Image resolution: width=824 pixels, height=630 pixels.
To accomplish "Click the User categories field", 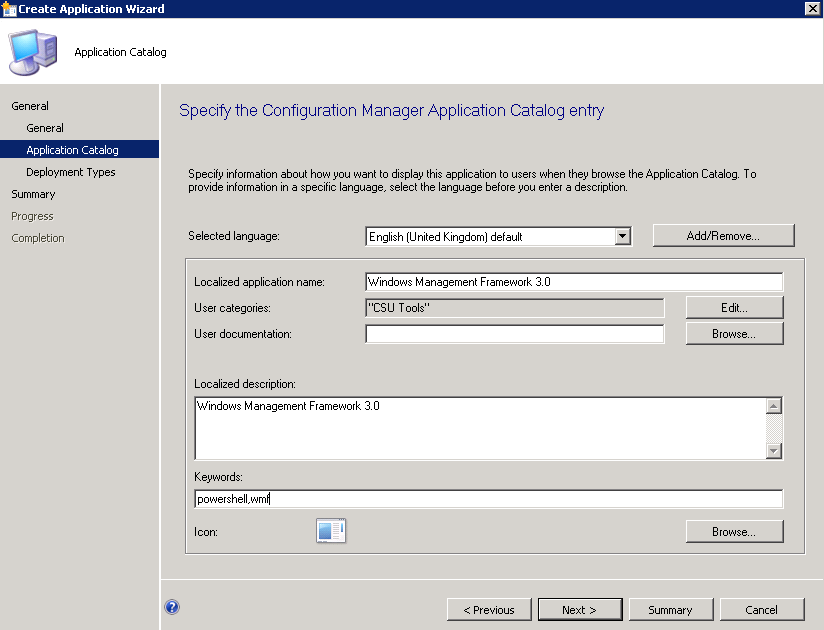I will (x=514, y=308).
